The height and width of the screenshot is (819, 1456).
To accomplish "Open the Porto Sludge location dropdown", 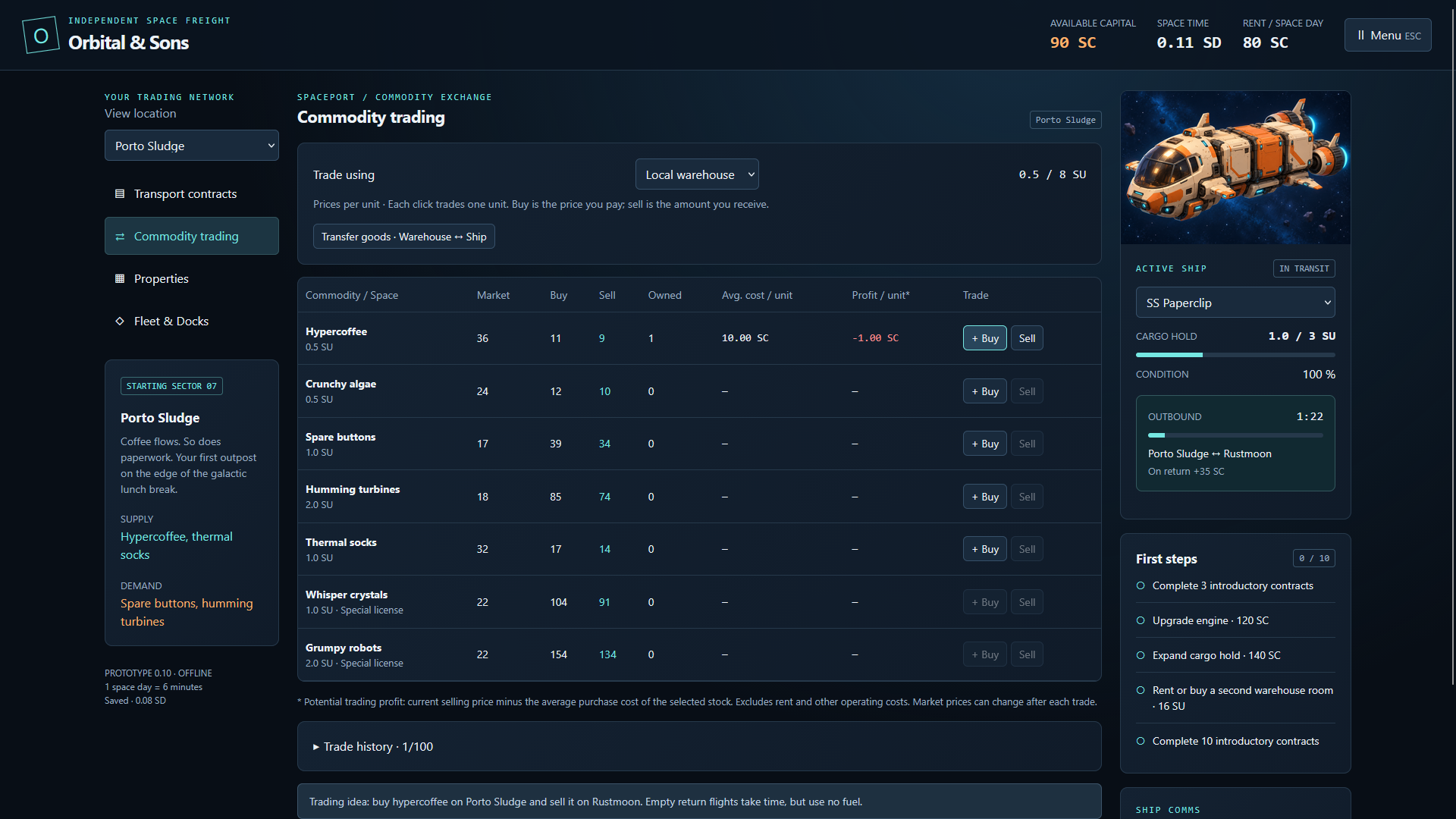I will coord(192,146).
